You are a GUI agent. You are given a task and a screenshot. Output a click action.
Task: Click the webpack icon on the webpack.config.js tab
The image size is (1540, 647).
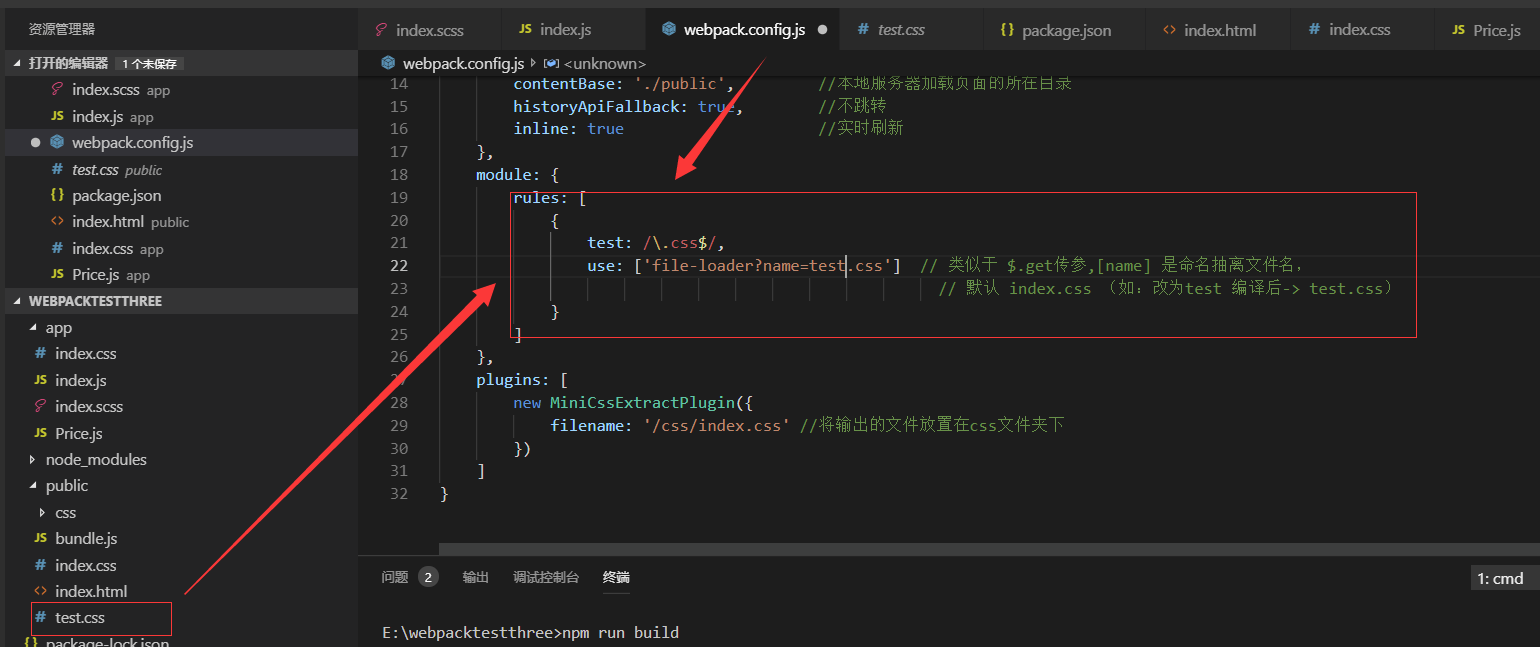pos(668,29)
